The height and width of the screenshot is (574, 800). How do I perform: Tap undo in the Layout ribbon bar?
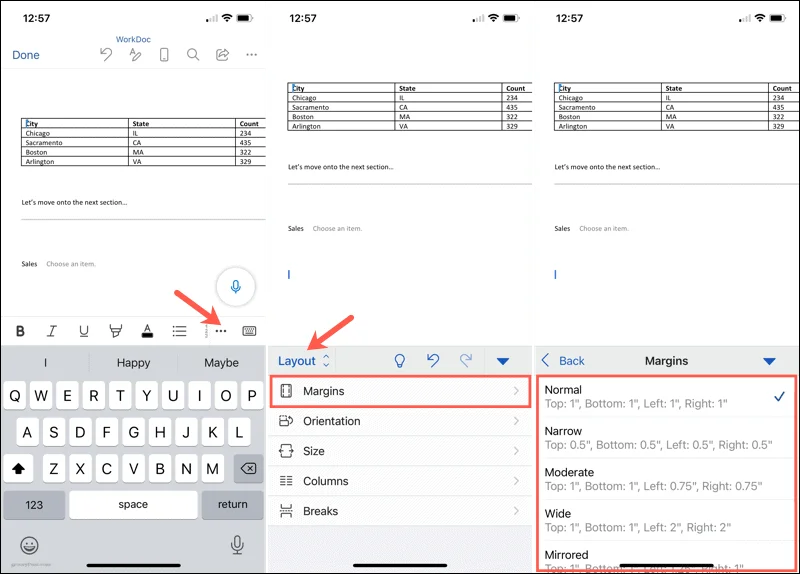pos(433,361)
